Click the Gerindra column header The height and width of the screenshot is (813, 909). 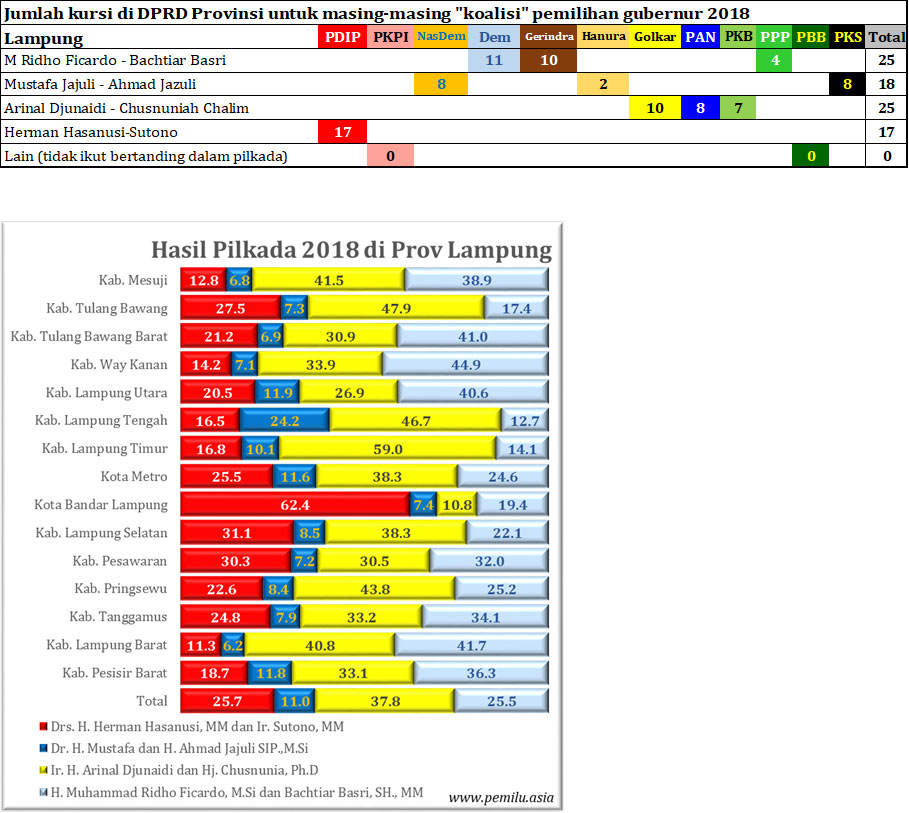click(x=548, y=37)
